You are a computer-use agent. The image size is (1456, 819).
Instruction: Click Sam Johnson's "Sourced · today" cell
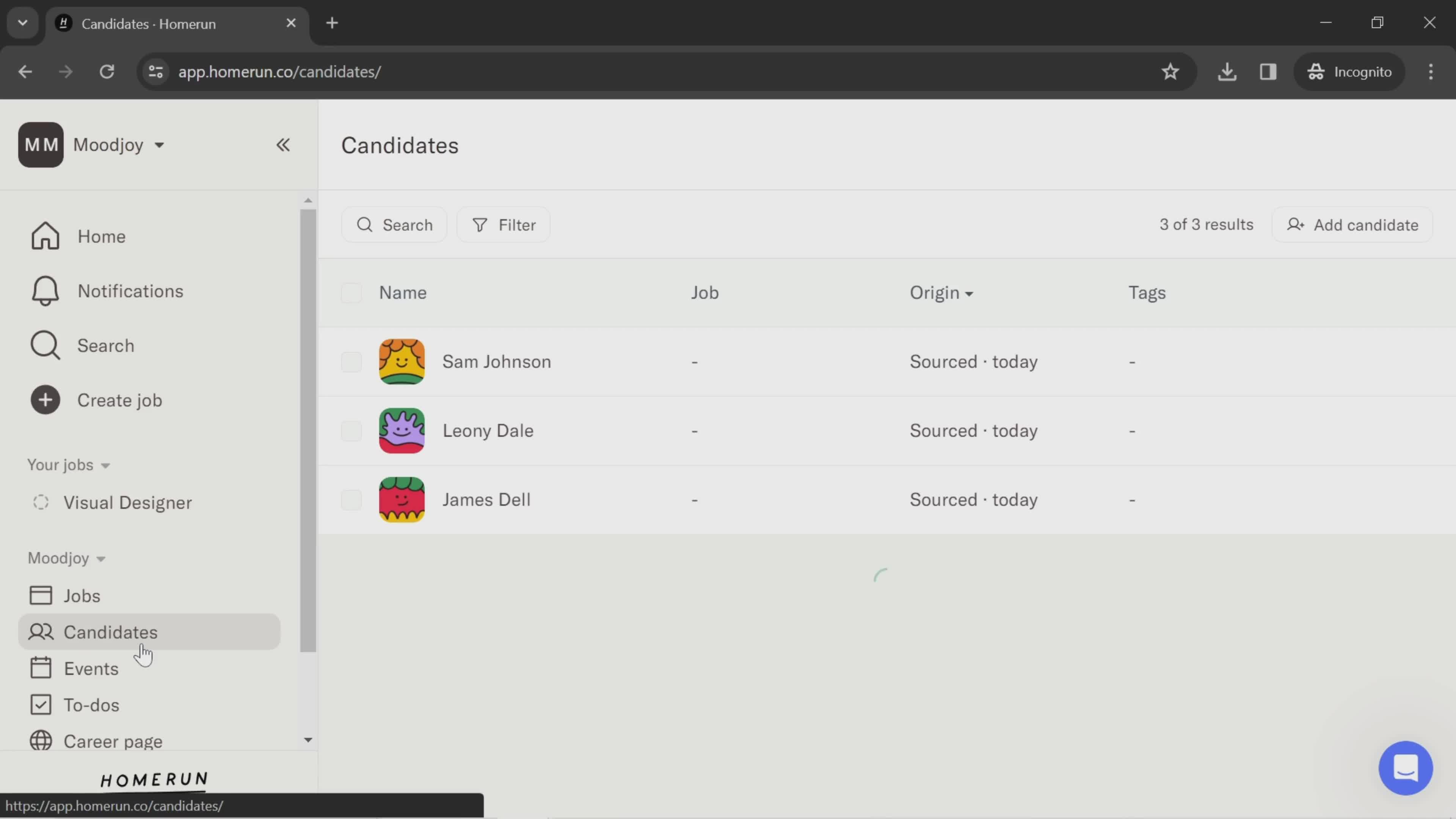[x=973, y=362]
